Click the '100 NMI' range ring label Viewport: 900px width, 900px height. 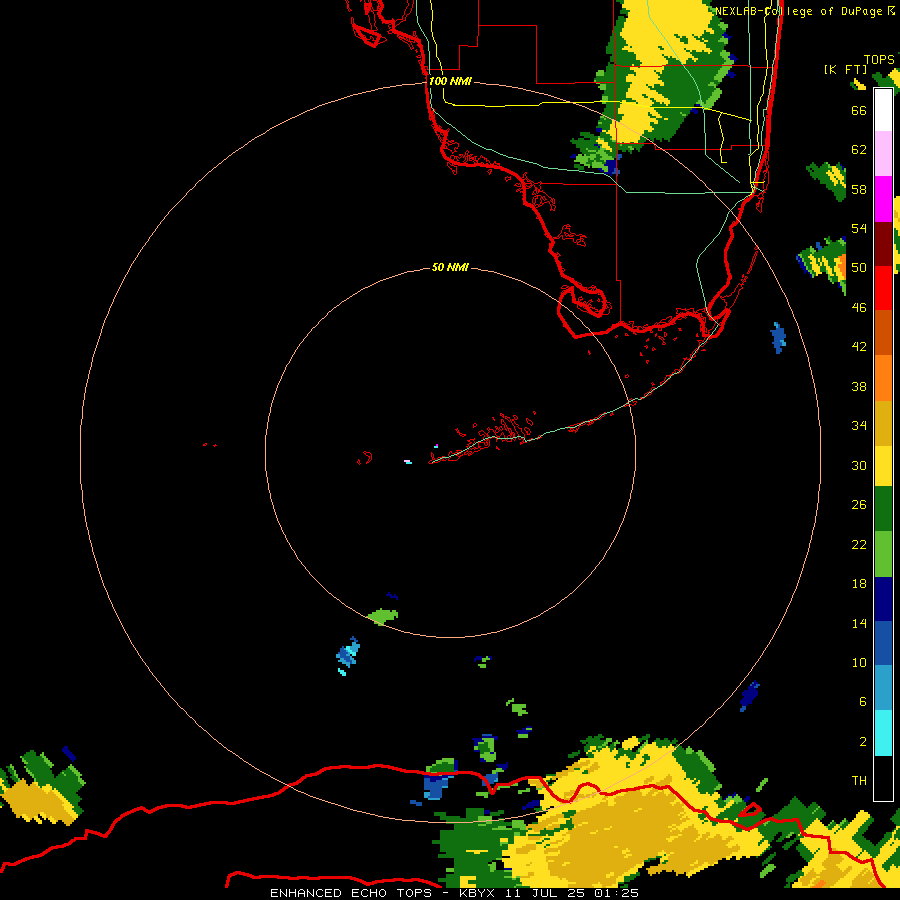pos(450,81)
